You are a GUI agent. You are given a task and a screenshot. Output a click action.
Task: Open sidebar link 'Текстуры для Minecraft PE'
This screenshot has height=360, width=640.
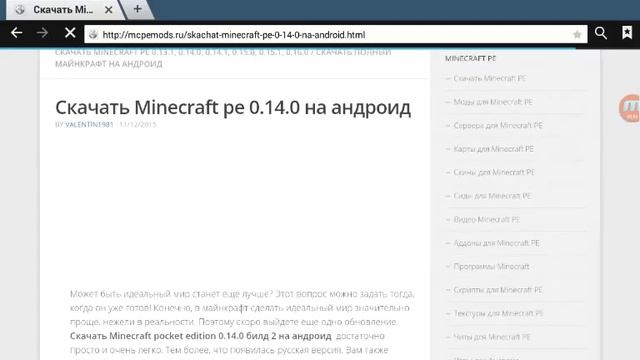point(498,313)
